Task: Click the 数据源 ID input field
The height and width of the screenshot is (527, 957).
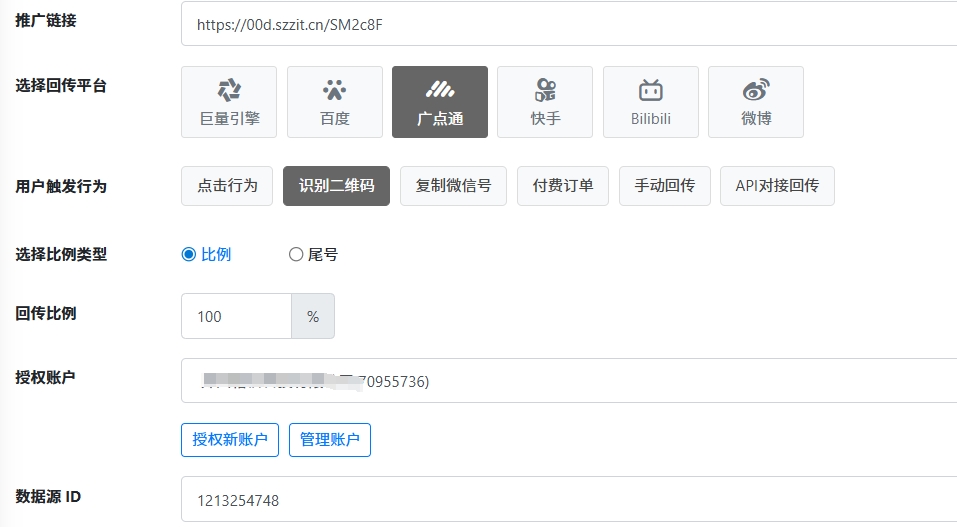Action: 568,499
